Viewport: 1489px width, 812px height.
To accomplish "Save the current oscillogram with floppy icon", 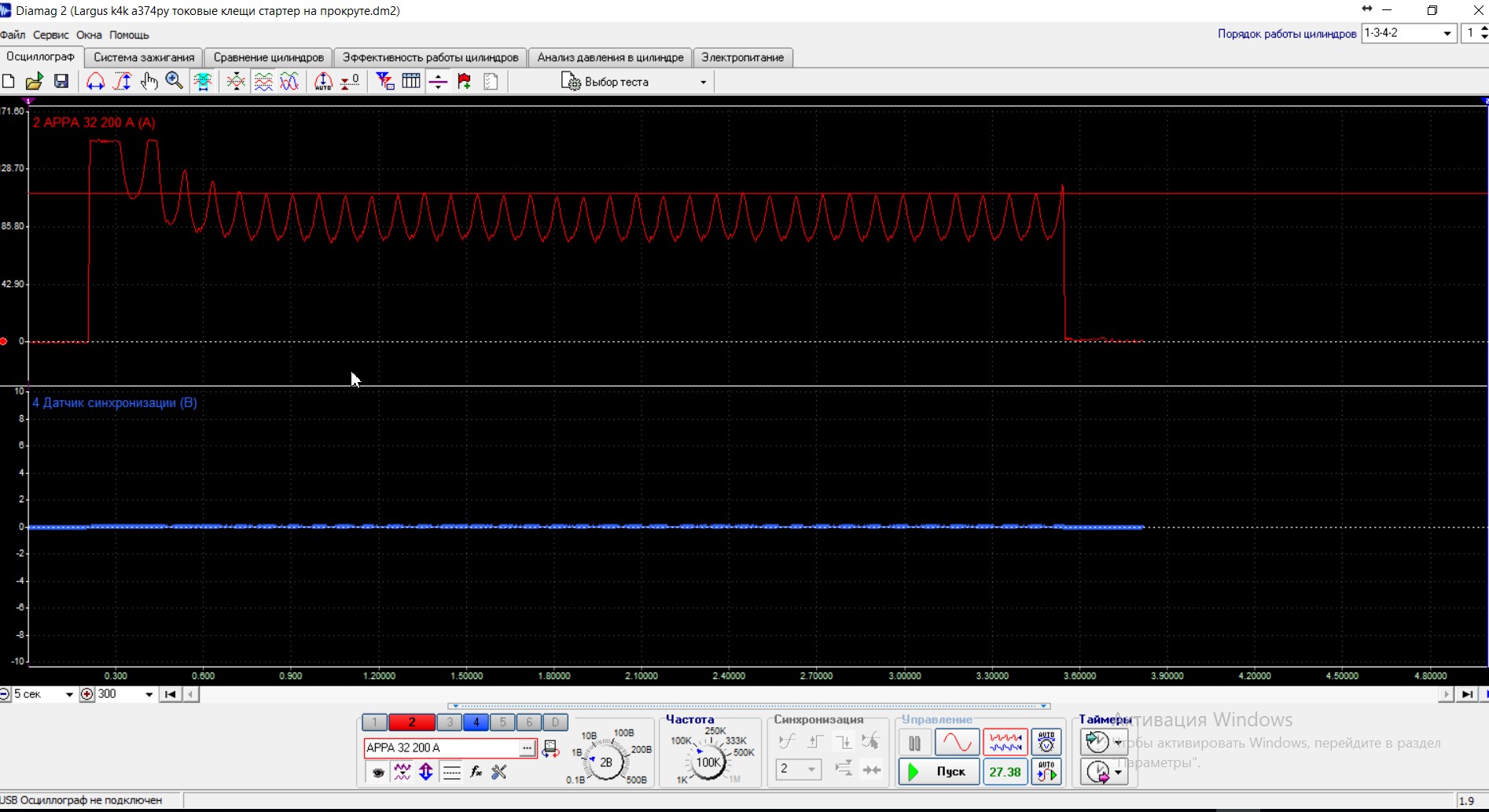I will click(61, 82).
